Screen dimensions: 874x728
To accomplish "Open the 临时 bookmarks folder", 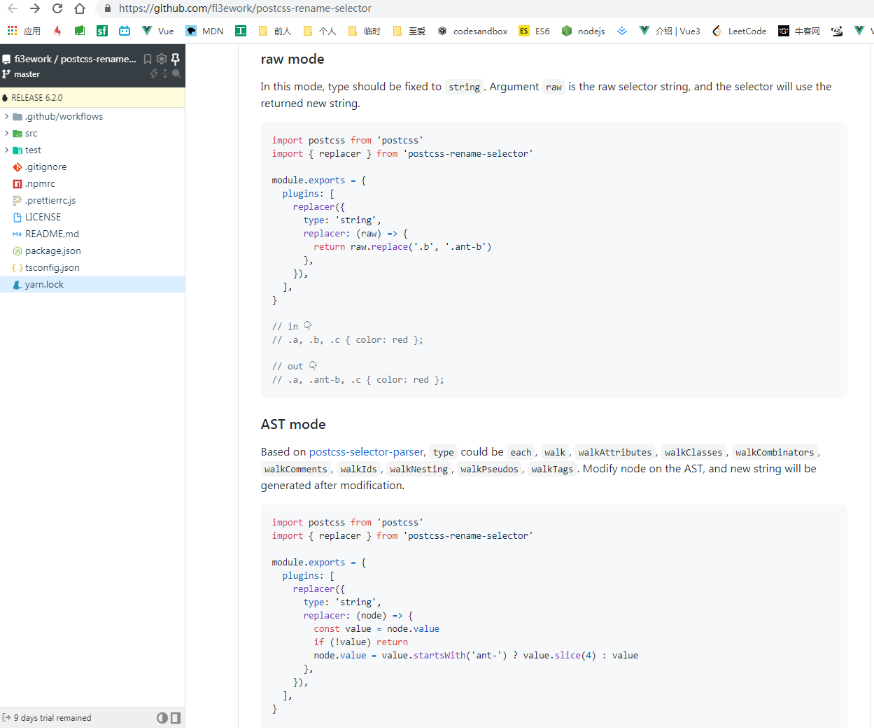I will (x=364, y=31).
